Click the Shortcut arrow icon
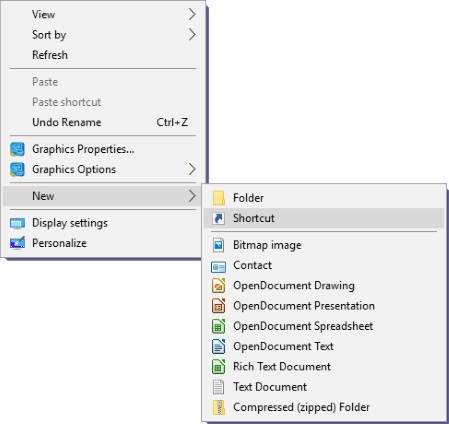 point(219,218)
